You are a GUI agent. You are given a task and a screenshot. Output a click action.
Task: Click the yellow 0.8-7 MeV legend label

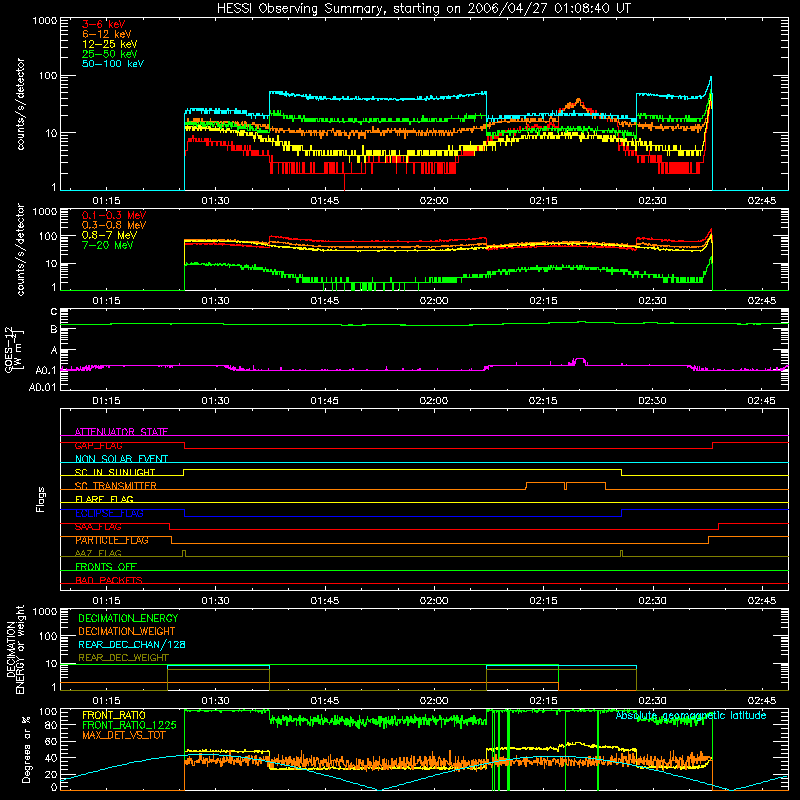(x=109, y=235)
